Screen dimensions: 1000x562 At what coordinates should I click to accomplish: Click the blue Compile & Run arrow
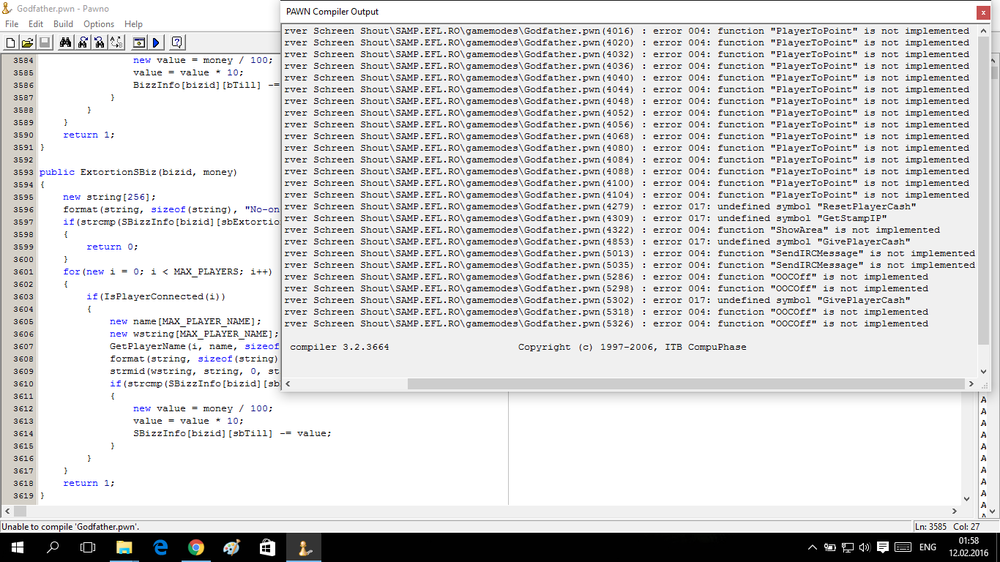[x=156, y=43]
